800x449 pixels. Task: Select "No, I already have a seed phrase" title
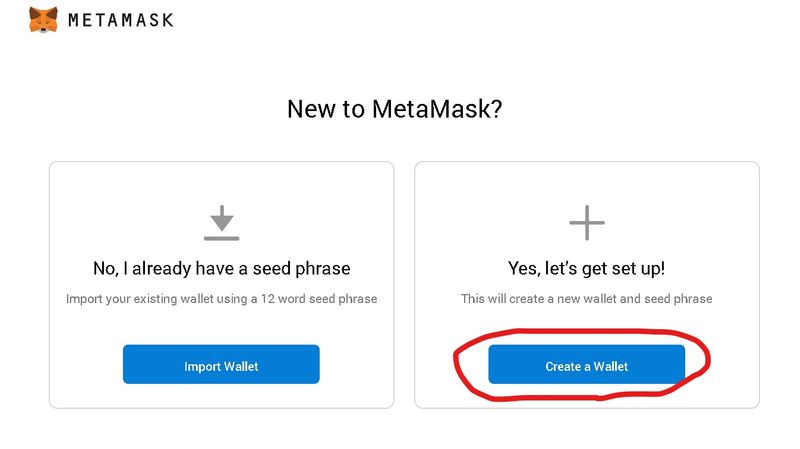click(221, 268)
